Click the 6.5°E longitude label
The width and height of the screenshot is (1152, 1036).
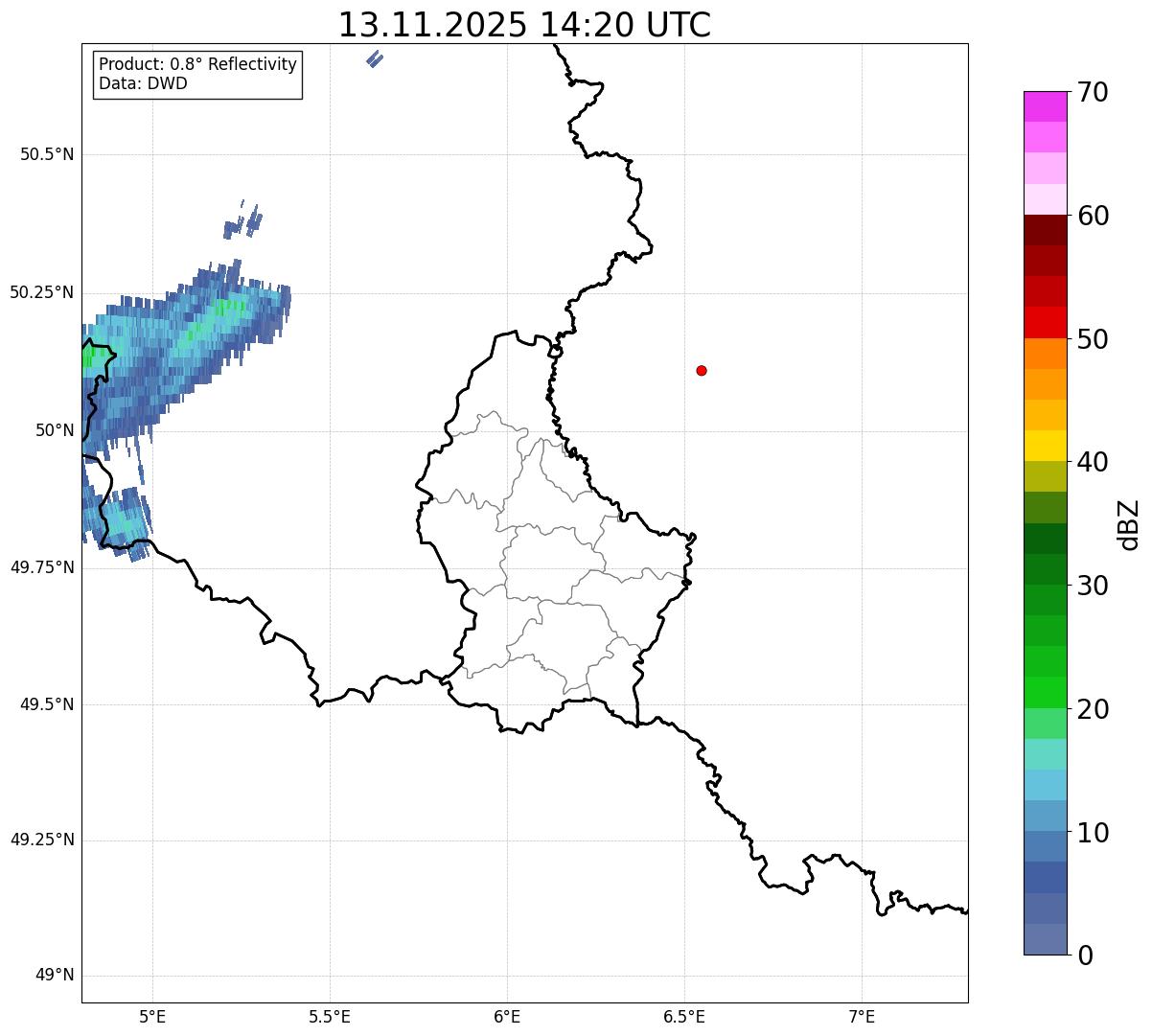click(684, 1017)
